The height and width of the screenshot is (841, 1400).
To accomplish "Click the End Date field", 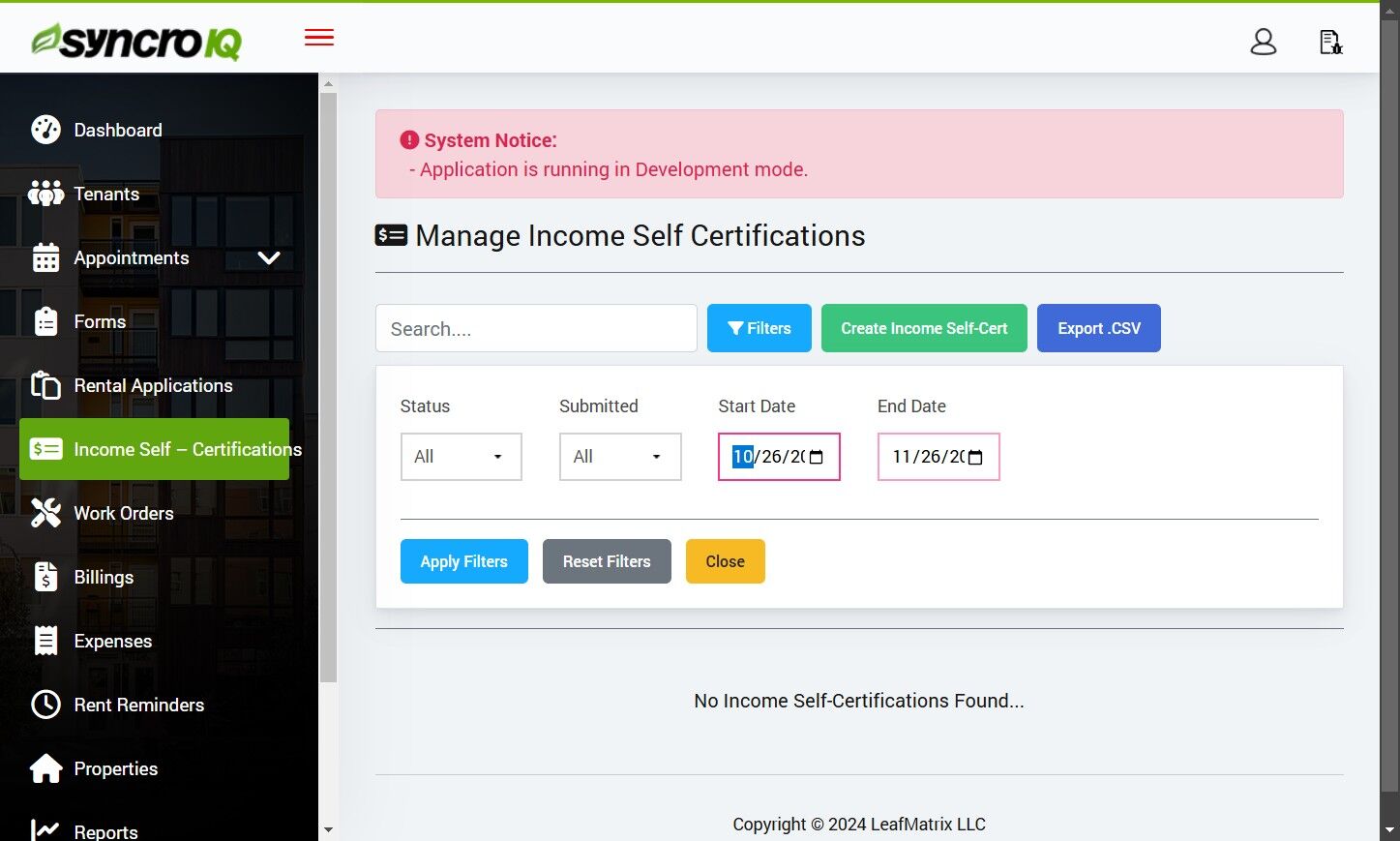I will click(938, 457).
